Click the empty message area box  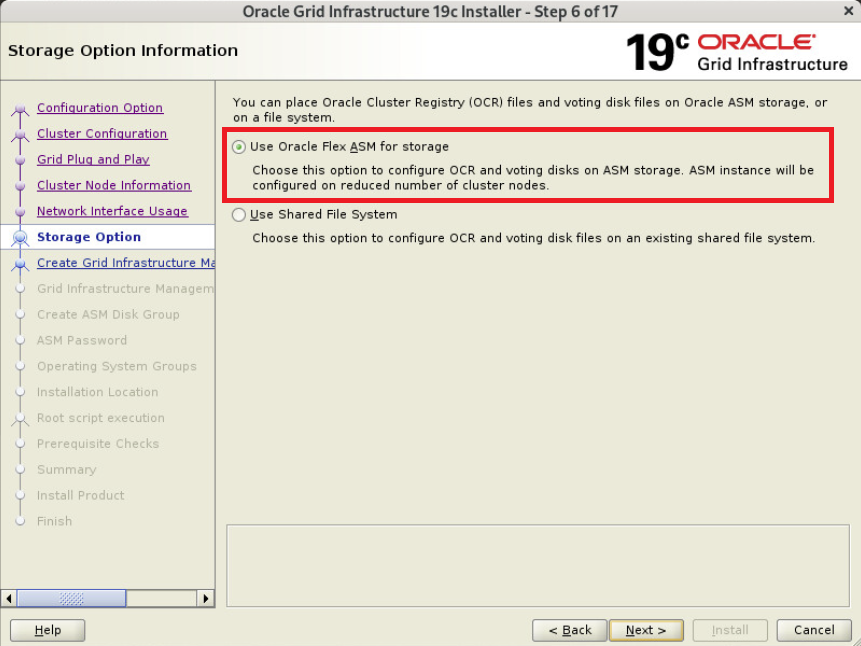pyautogui.click(x=538, y=566)
